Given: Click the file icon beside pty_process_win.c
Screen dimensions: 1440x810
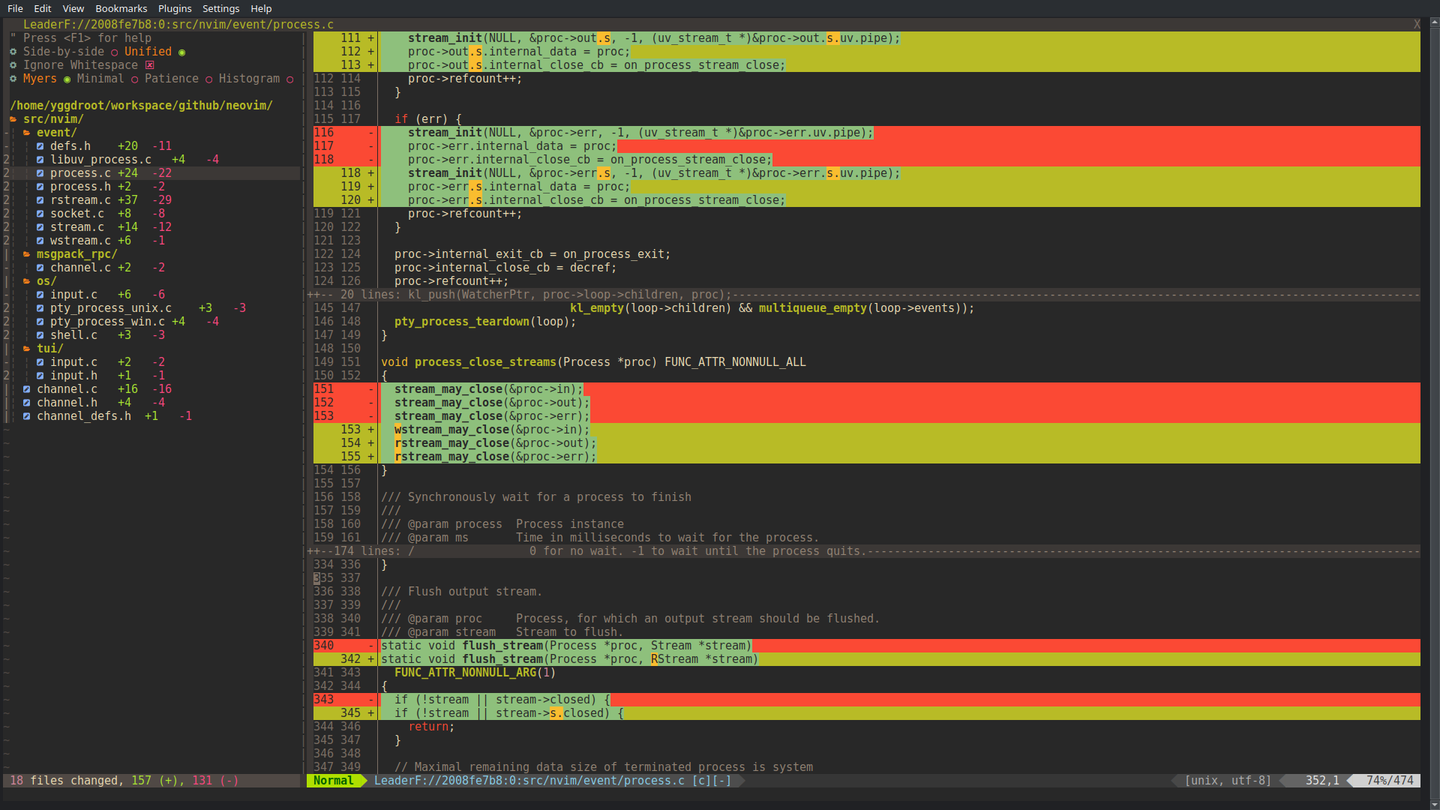Looking at the screenshot, I should point(41,322).
